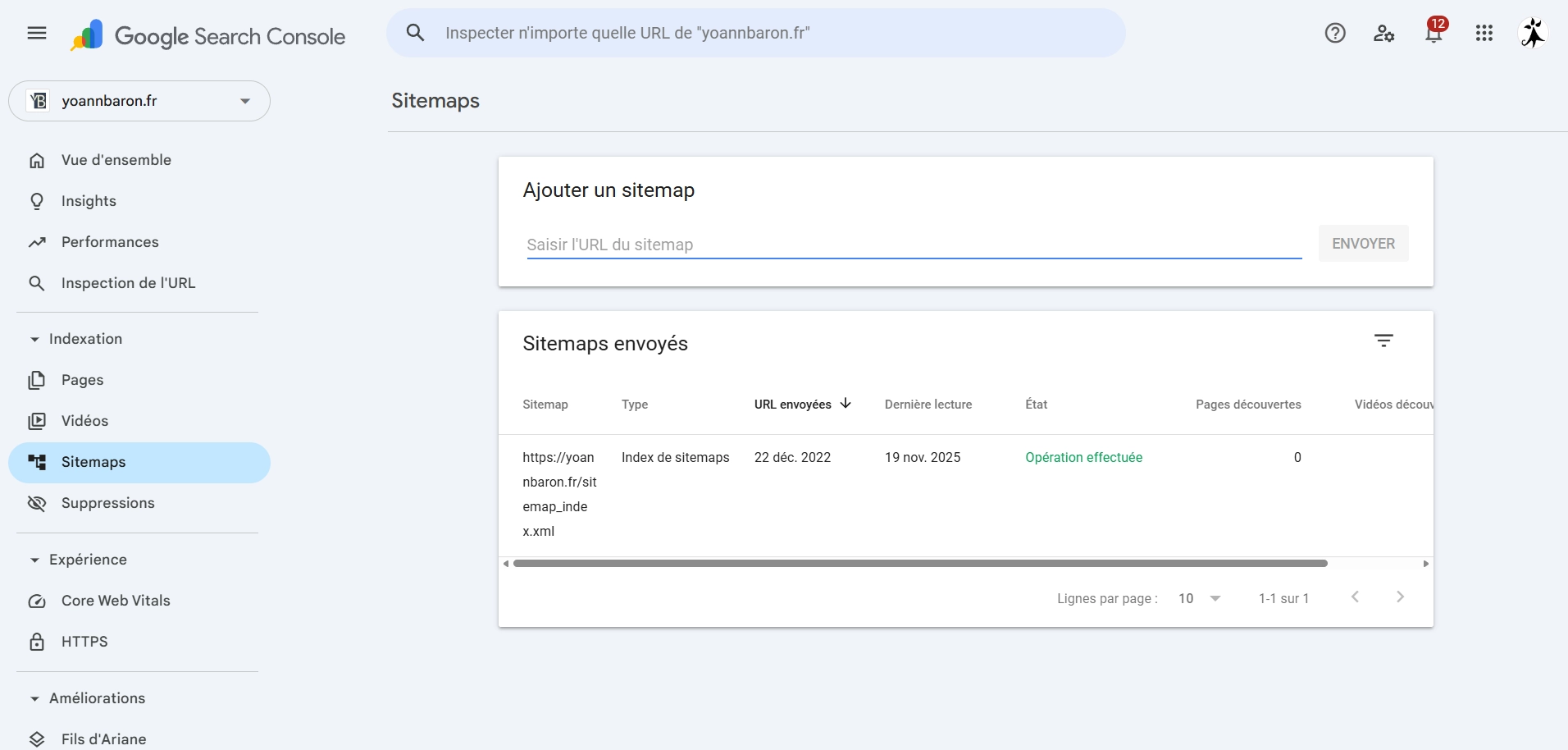Click the Vidéos play icon
The image size is (1568, 750).
coord(37,421)
